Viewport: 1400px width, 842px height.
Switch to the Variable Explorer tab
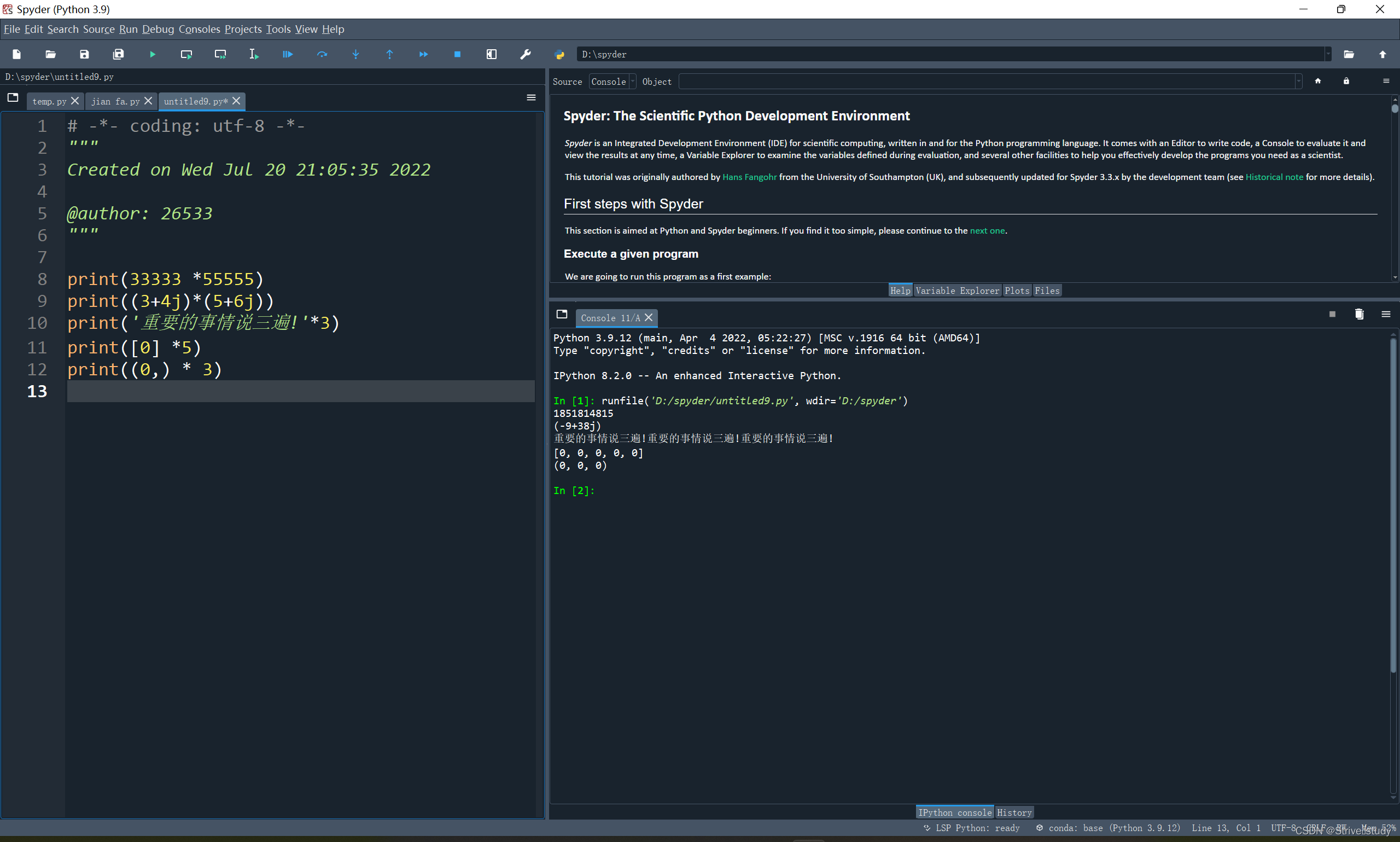[956, 291]
